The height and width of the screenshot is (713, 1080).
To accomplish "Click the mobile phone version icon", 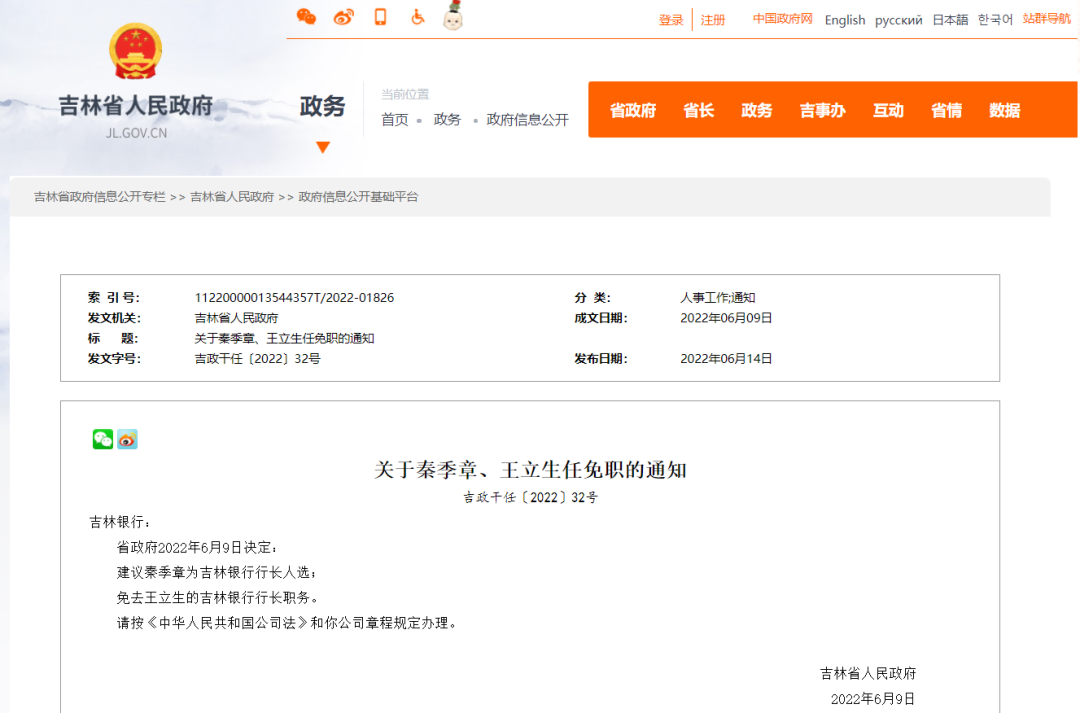I will click(x=380, y=17).
